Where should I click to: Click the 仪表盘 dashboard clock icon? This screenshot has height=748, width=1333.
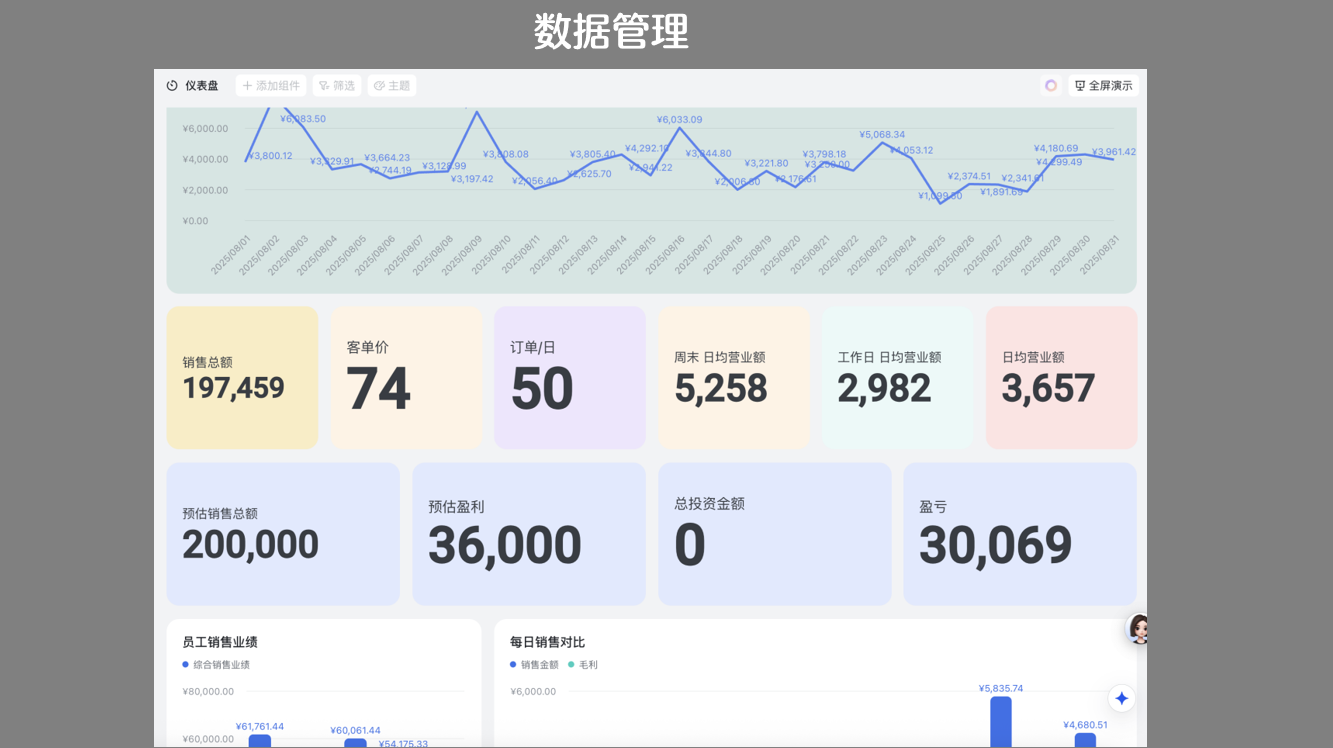[172, 86]
